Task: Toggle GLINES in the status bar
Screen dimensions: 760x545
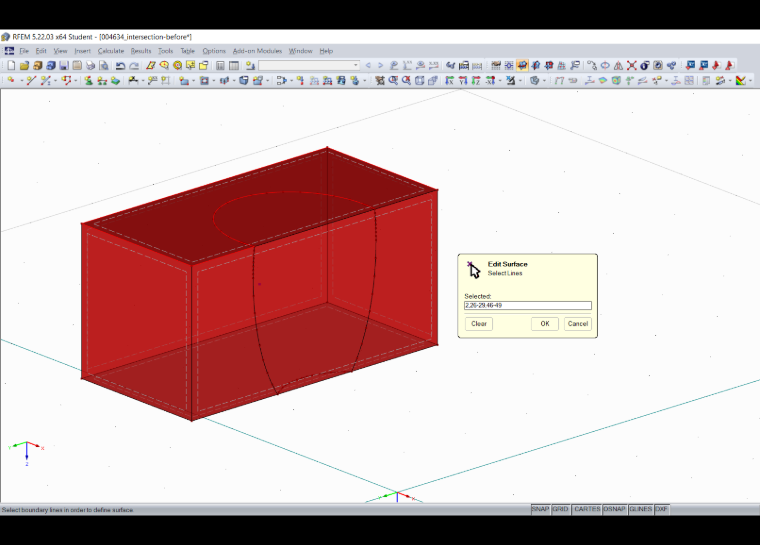Action: 640,509
